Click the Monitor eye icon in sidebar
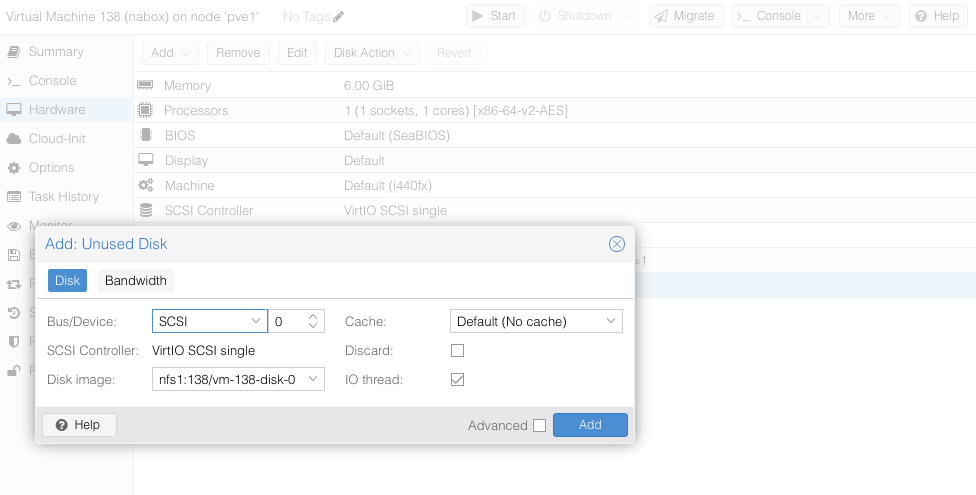The height and width of the screenshot is (495, 976). (x=14, y=226)
